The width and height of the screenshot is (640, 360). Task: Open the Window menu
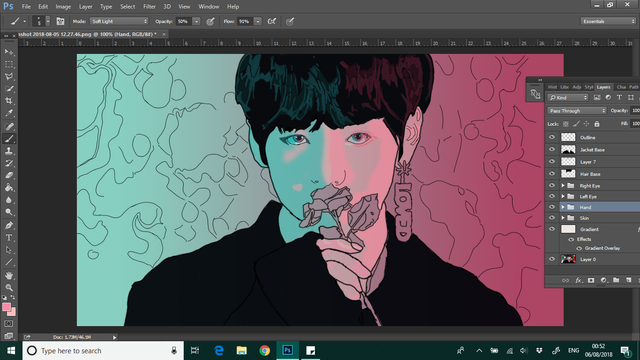209,7
